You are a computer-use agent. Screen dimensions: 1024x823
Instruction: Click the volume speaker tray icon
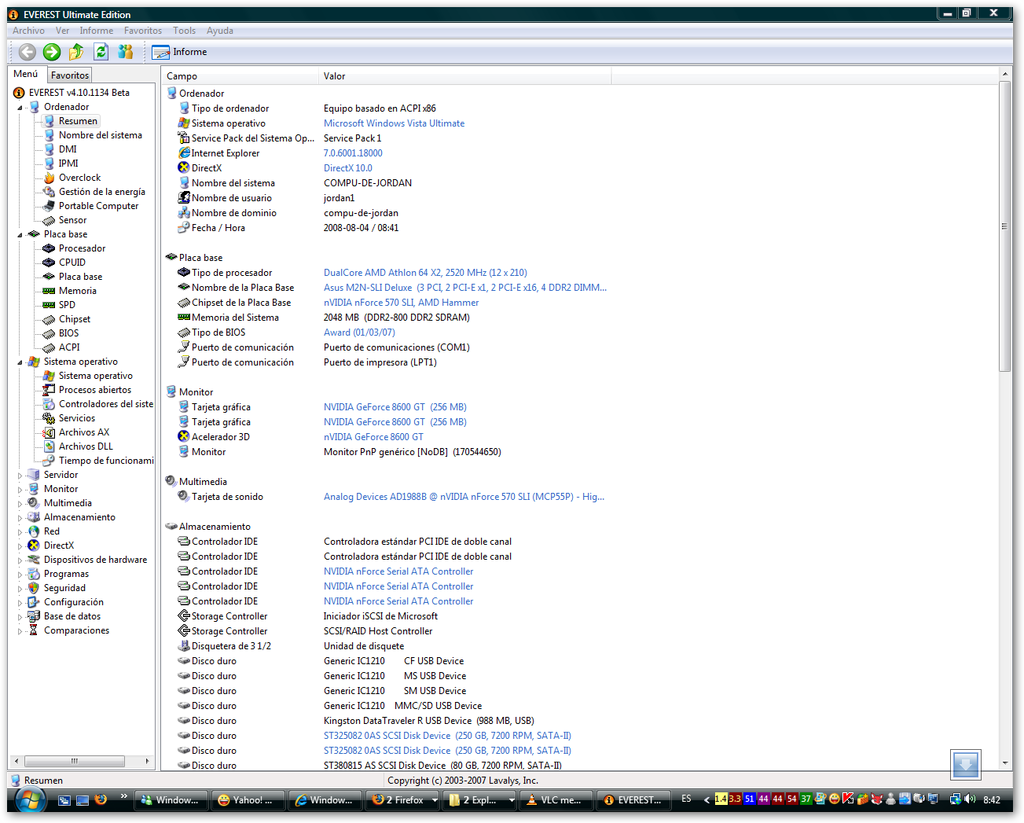tap(970, 799)
